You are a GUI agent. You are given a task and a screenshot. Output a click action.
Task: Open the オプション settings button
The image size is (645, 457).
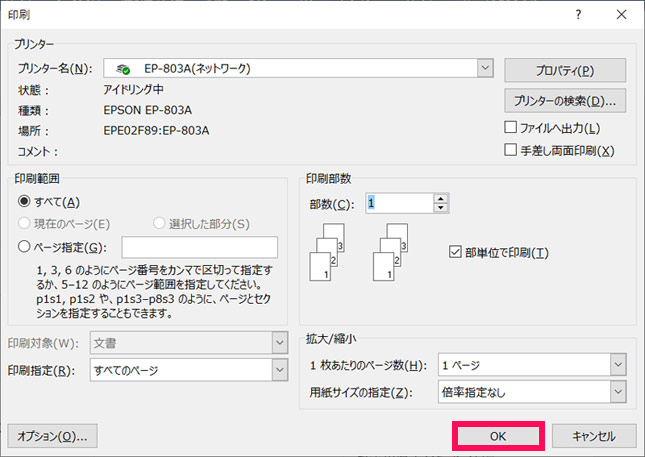(52, 435)
